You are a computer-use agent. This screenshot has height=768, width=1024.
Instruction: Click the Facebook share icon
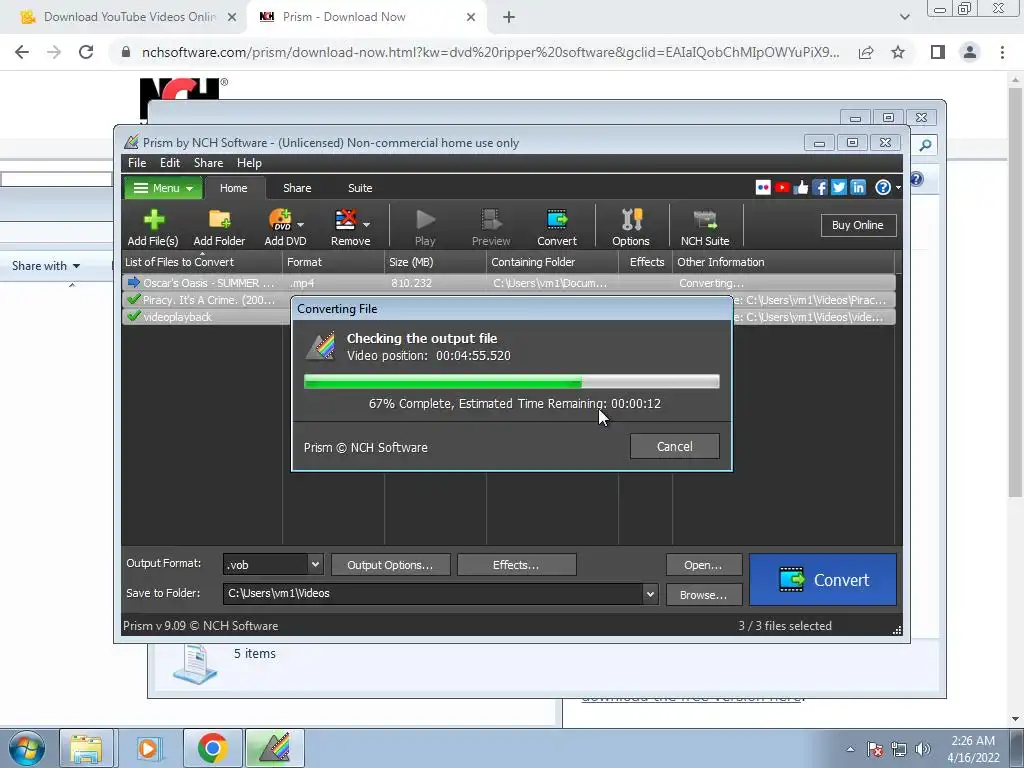point(820,188)
